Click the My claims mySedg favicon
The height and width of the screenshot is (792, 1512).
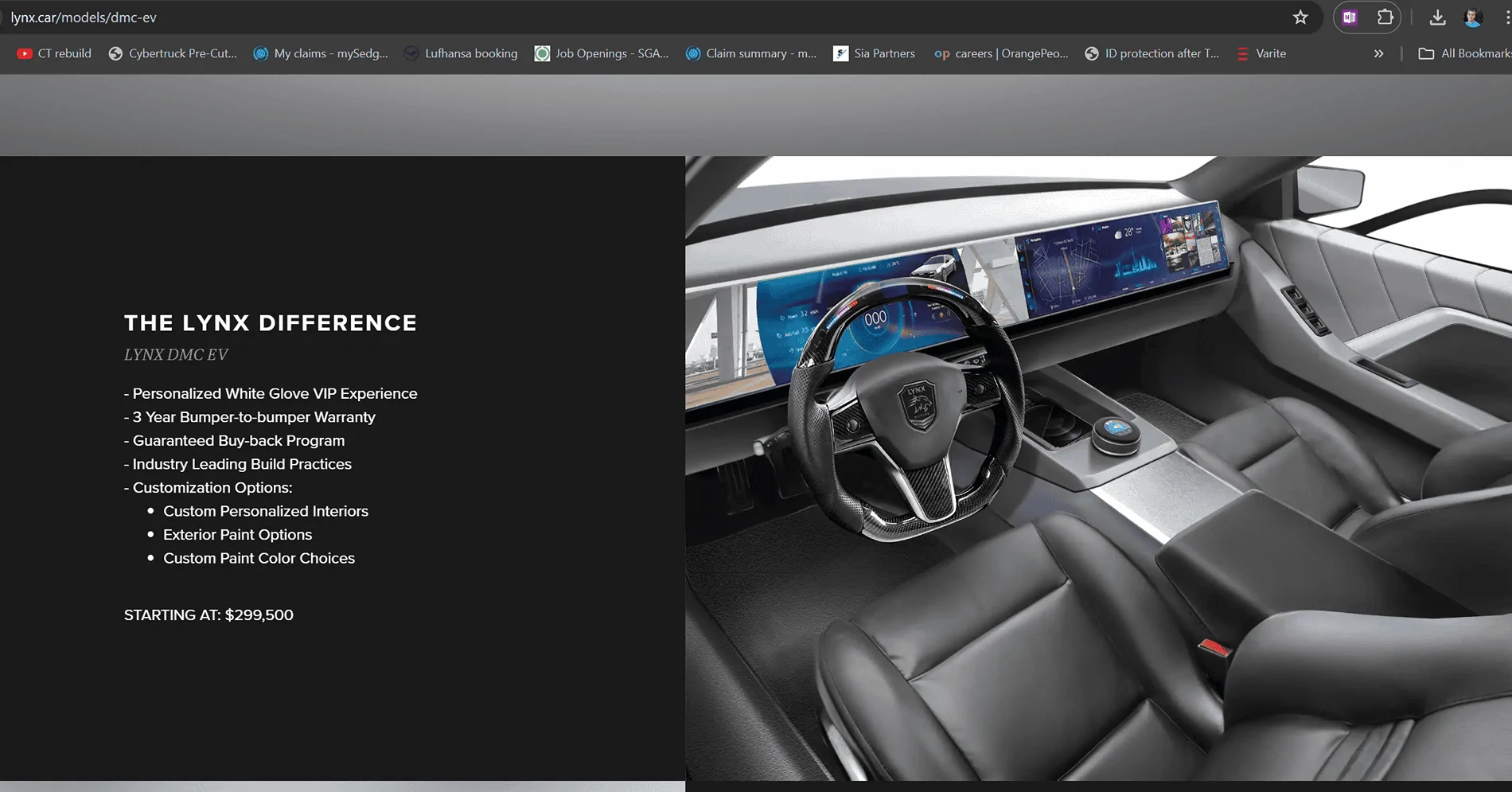click(260, 53)
